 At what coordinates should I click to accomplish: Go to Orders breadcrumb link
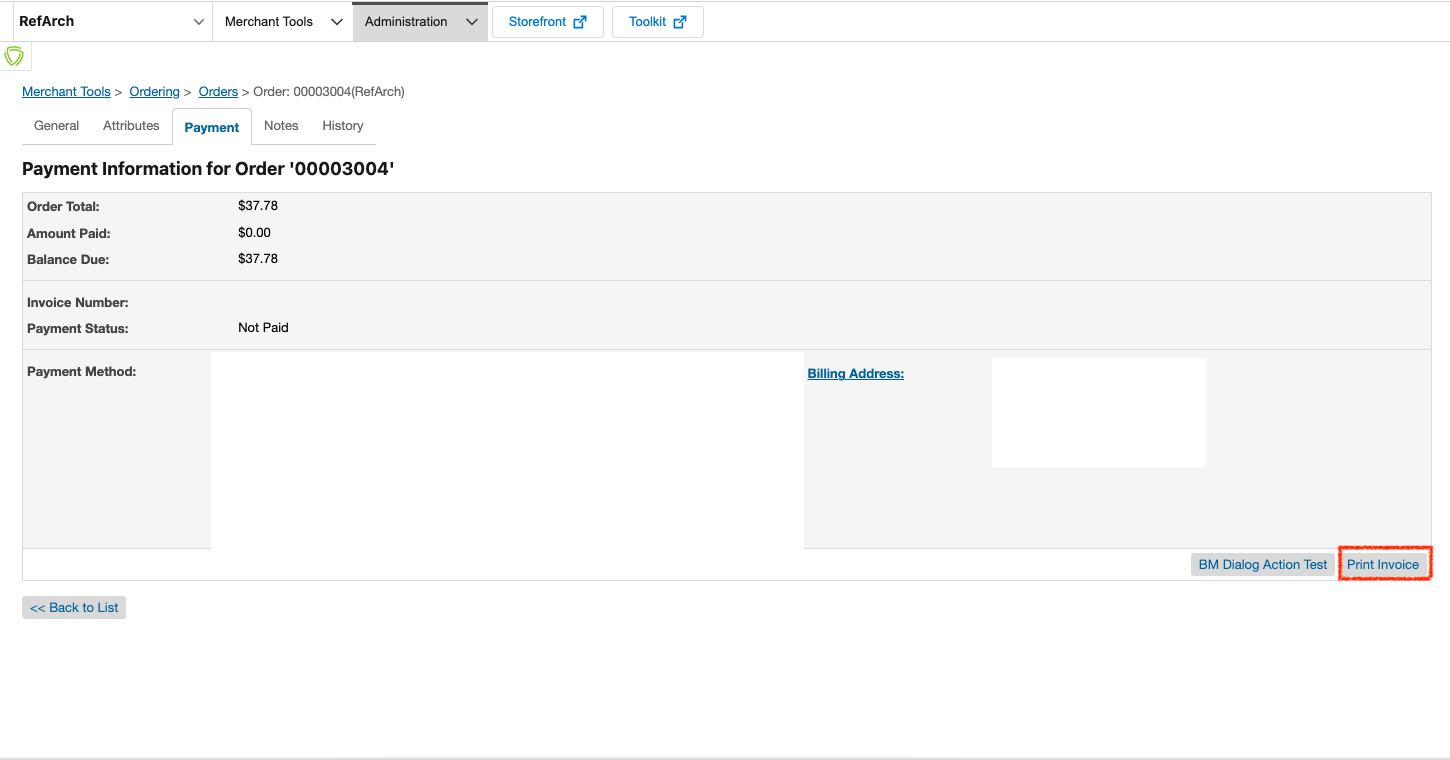click(x=218, y=92)
